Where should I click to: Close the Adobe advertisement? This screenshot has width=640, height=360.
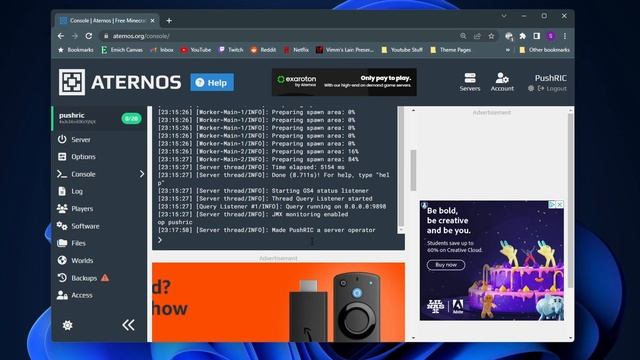pos(560,204)
